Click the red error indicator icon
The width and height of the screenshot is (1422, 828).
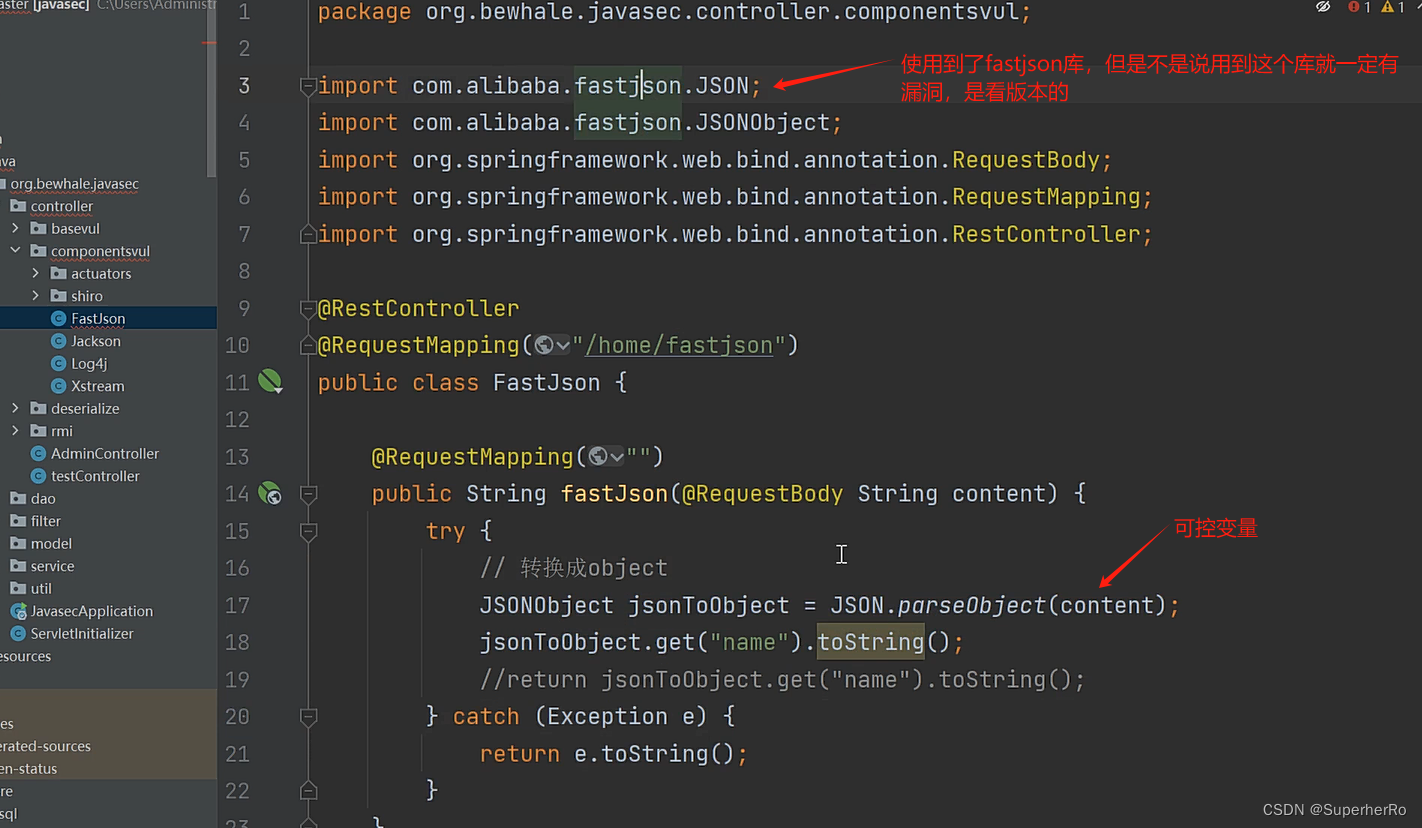point(1353,7)
